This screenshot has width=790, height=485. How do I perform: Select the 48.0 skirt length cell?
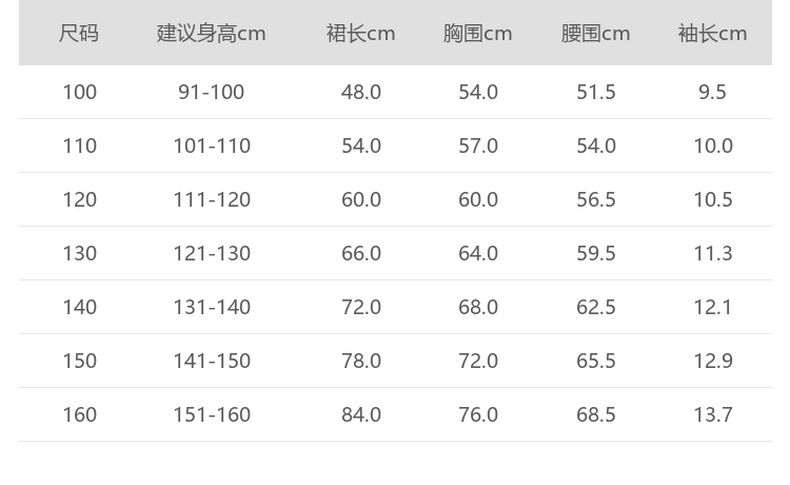click(361, 92)
